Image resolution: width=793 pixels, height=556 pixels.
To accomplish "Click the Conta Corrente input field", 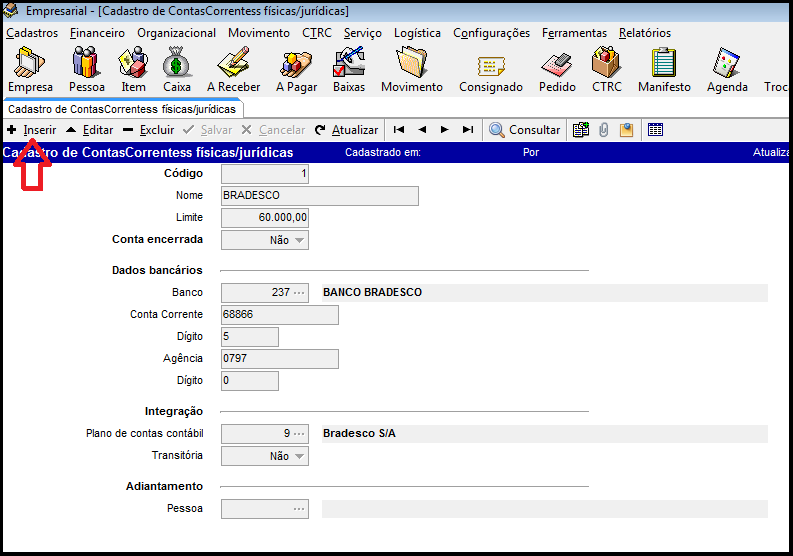I will point(279,315).
